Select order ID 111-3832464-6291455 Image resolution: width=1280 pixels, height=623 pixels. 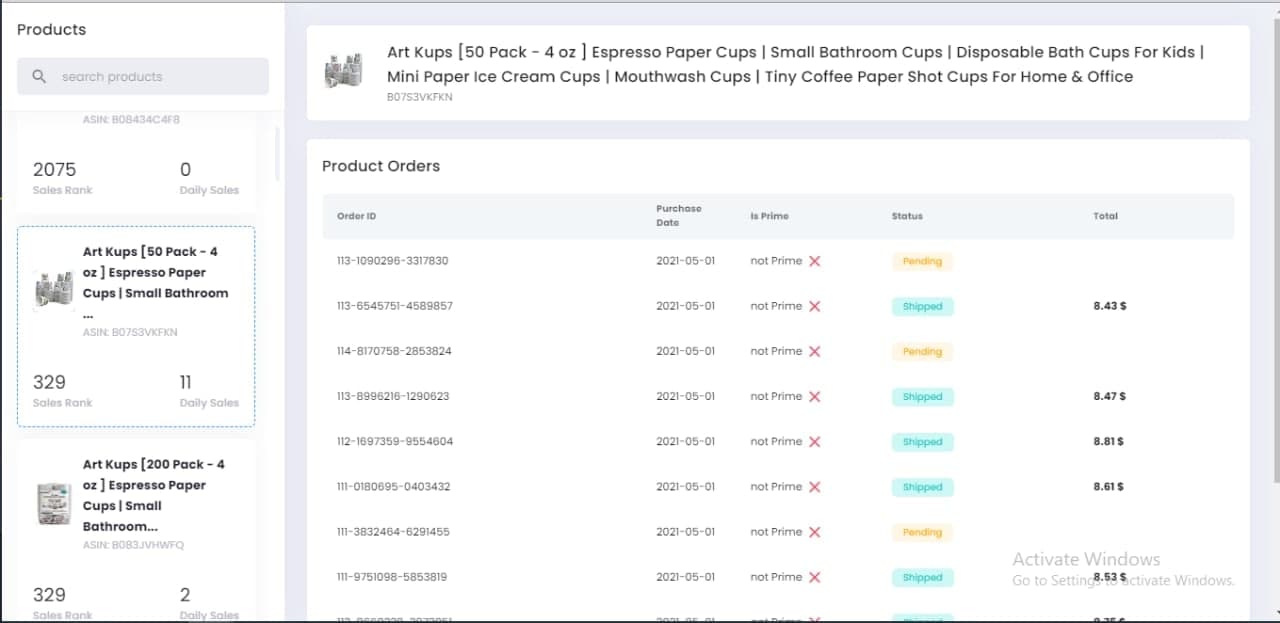pos(393,532)
